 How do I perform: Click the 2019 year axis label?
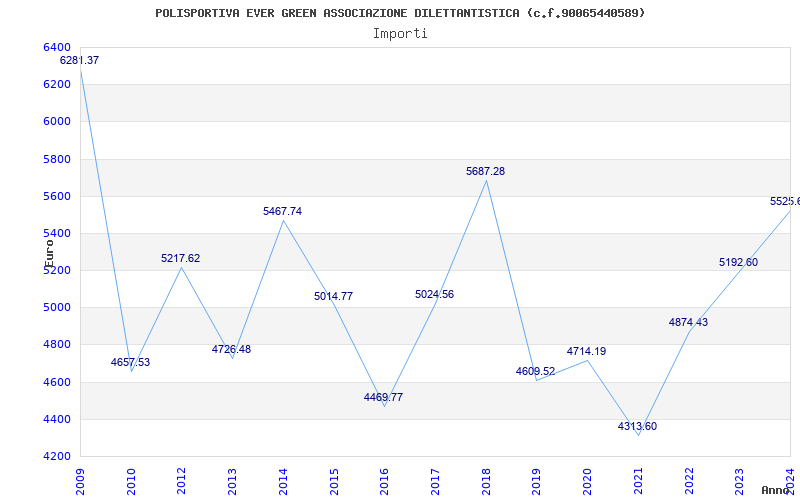click(x=537, y=482)
